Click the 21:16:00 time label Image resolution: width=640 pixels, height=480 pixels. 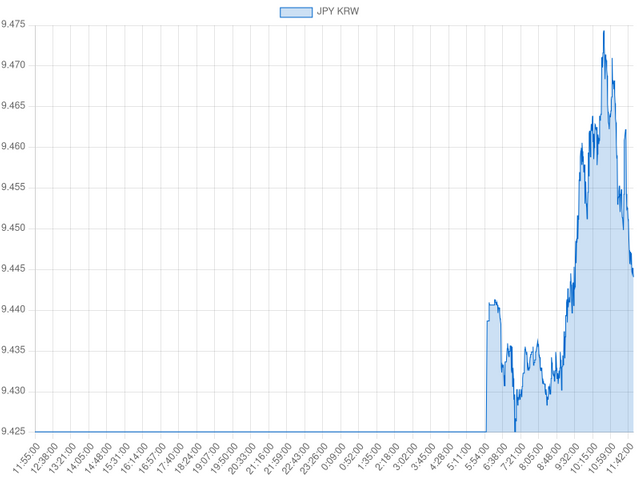[260, 459]
